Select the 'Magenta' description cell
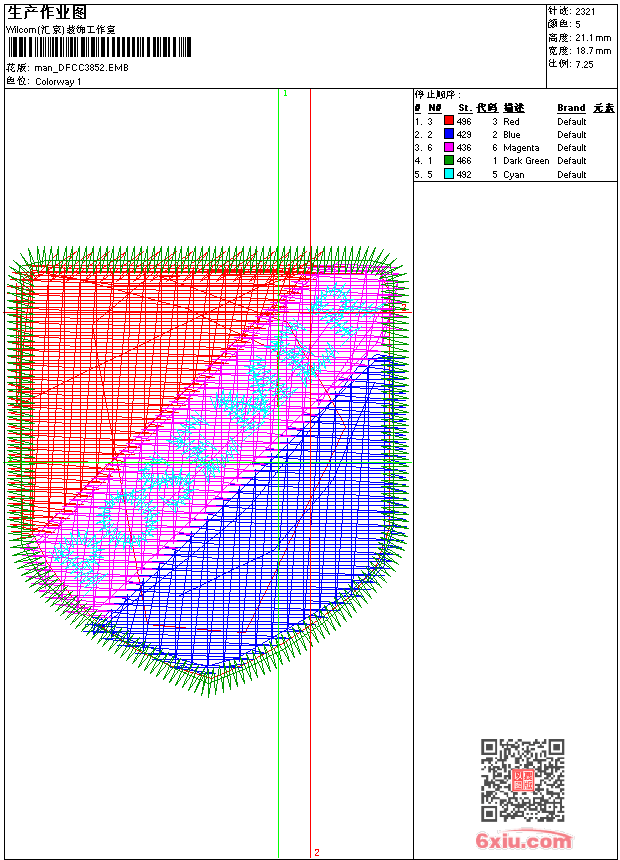The width and height of the screenshot is (620, 860). point(521,148)
